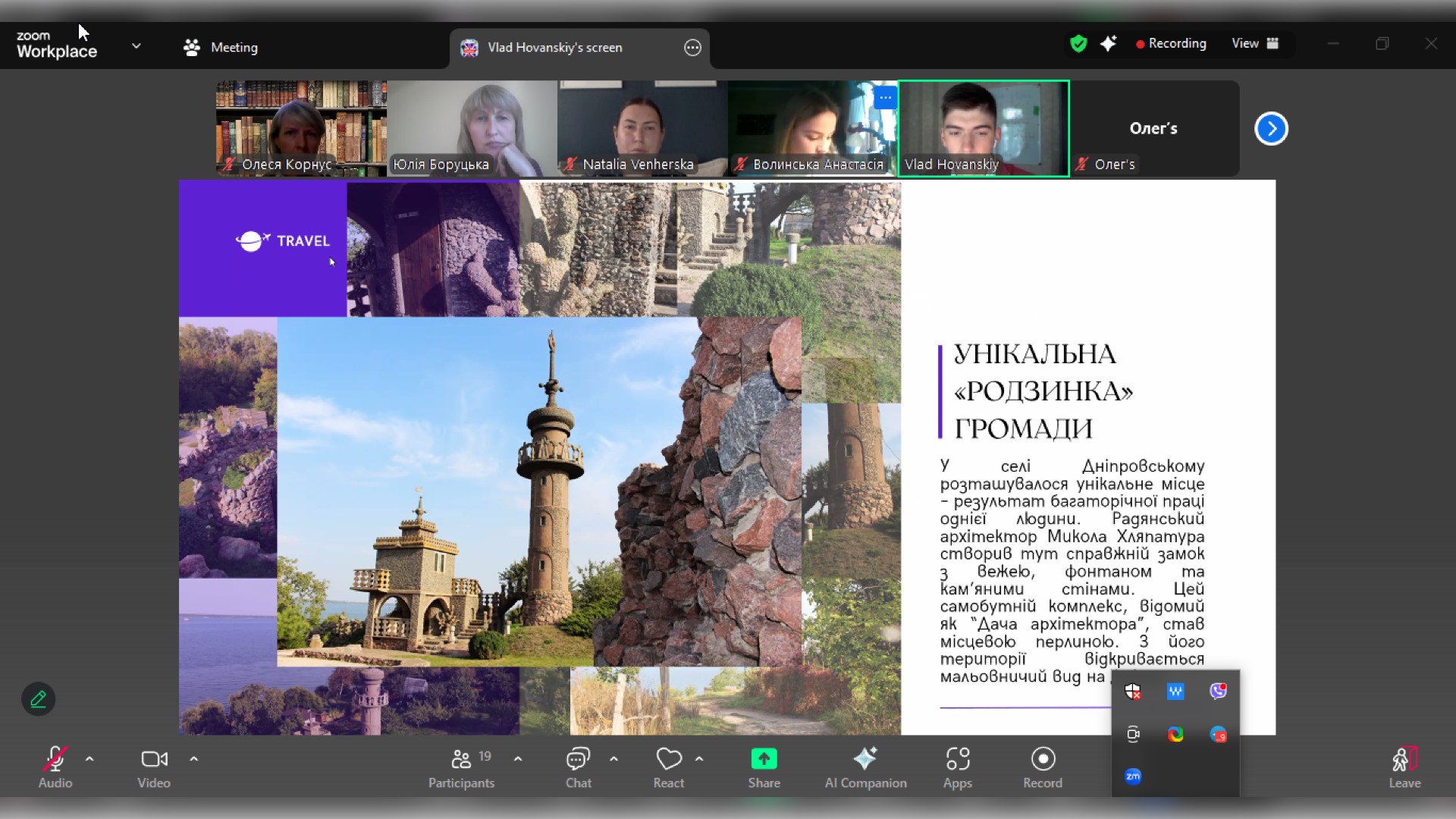Open the Zoom Workplace dropdown chevron
Image resolution: width=1456 pixels, height=819 pixels.
[136, 46]
